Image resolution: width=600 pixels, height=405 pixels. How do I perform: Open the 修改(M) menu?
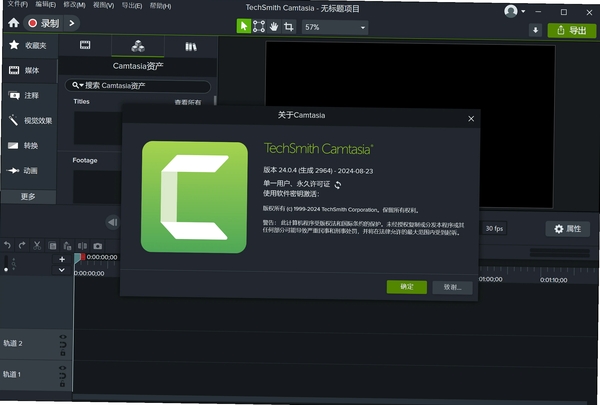pos(74,5)
